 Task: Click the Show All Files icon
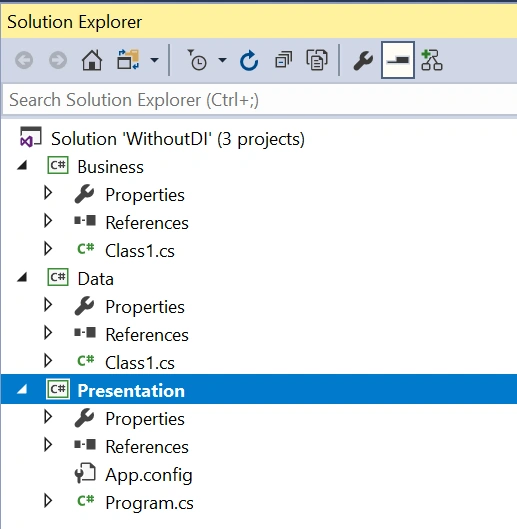pos(317,60)
